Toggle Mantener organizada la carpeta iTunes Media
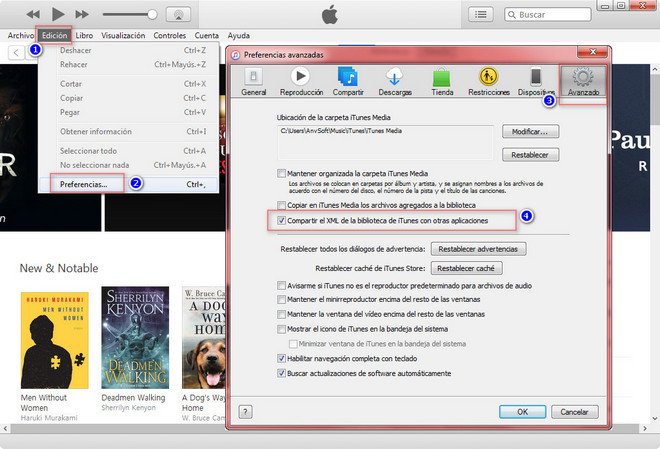Viewport: 660px width, 449px height. [x=281, y=173]
